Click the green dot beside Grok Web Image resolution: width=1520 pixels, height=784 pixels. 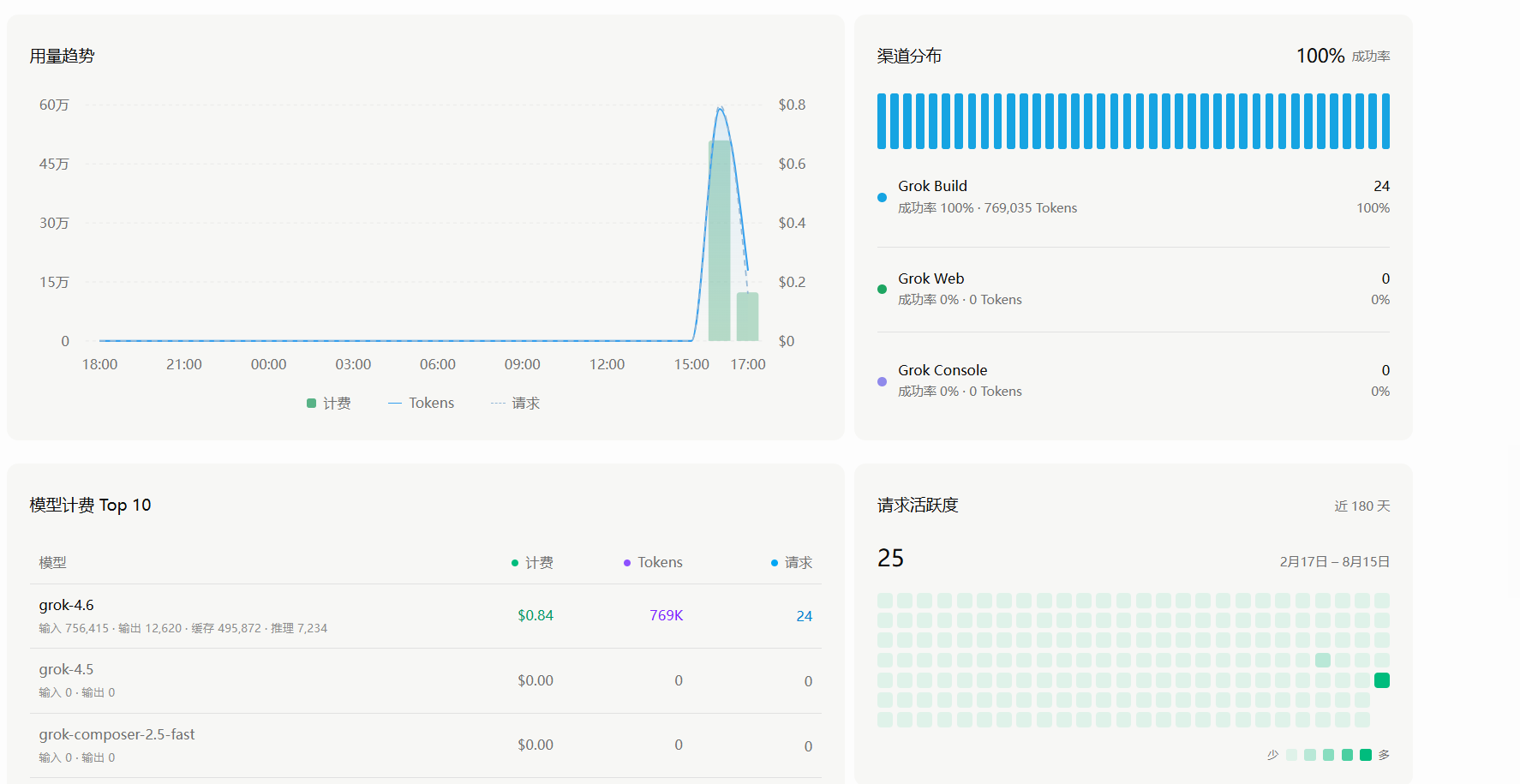click(882, 290)
